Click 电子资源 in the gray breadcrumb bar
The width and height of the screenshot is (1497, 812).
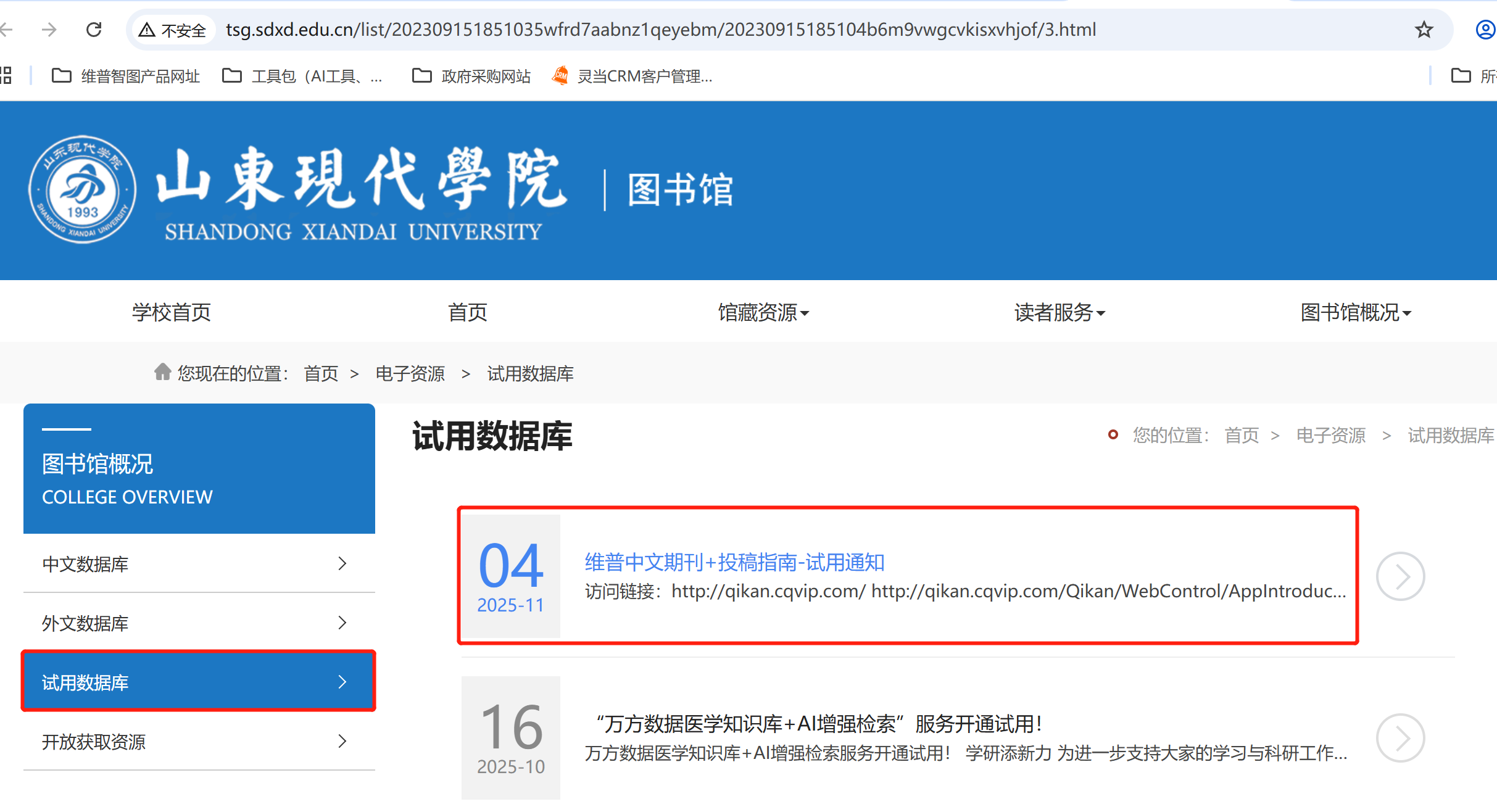[410, 373]
